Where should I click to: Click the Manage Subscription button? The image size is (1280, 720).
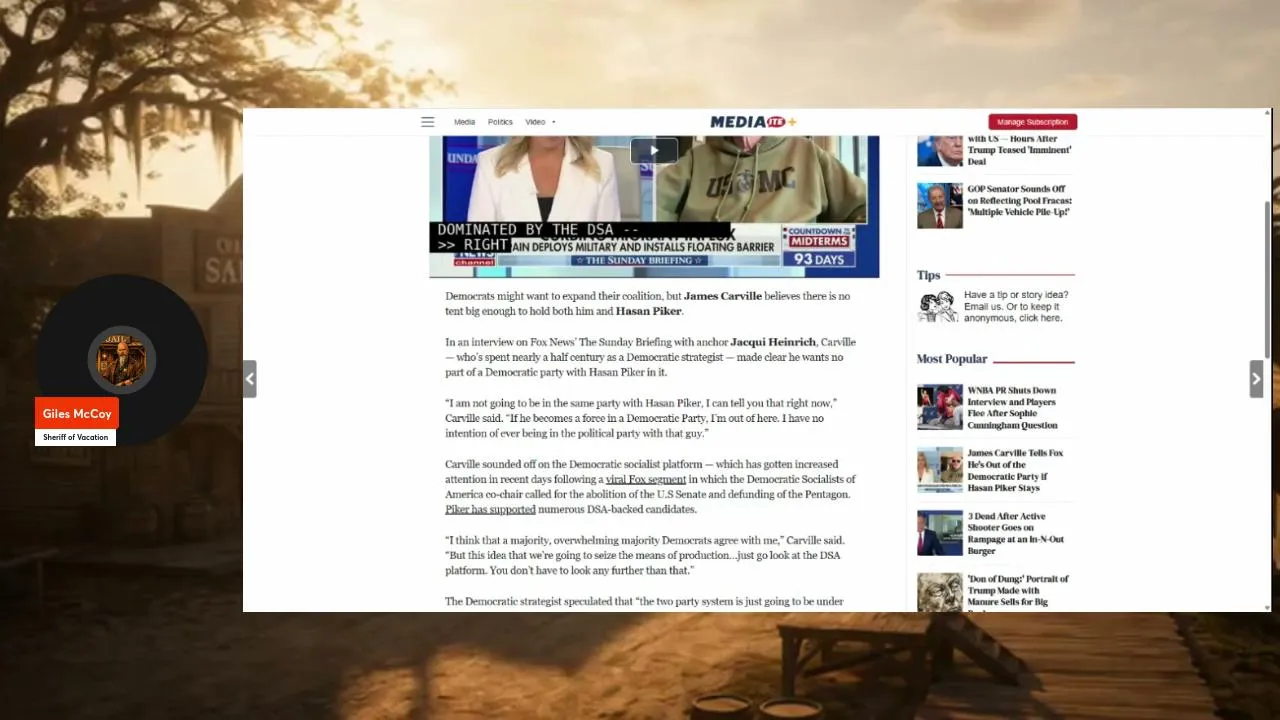click(1032, 122)
